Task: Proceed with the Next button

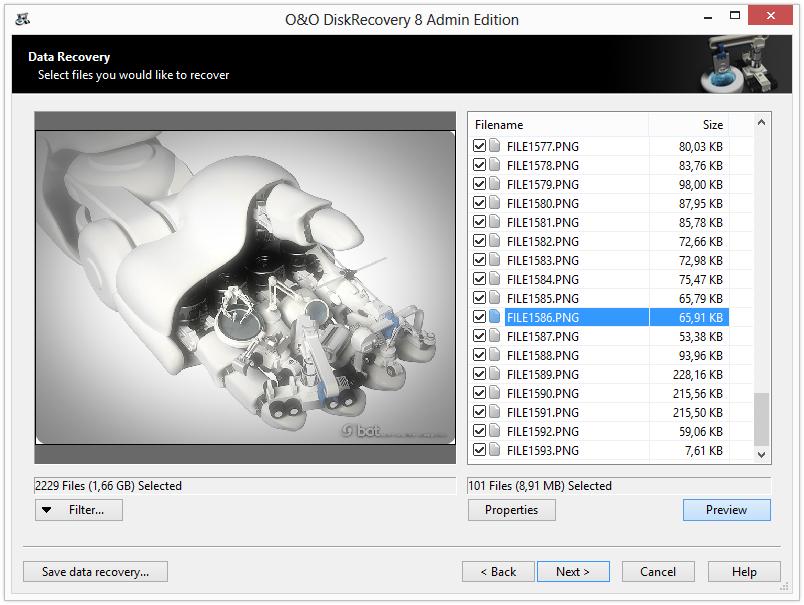Action: pos(573,571)
